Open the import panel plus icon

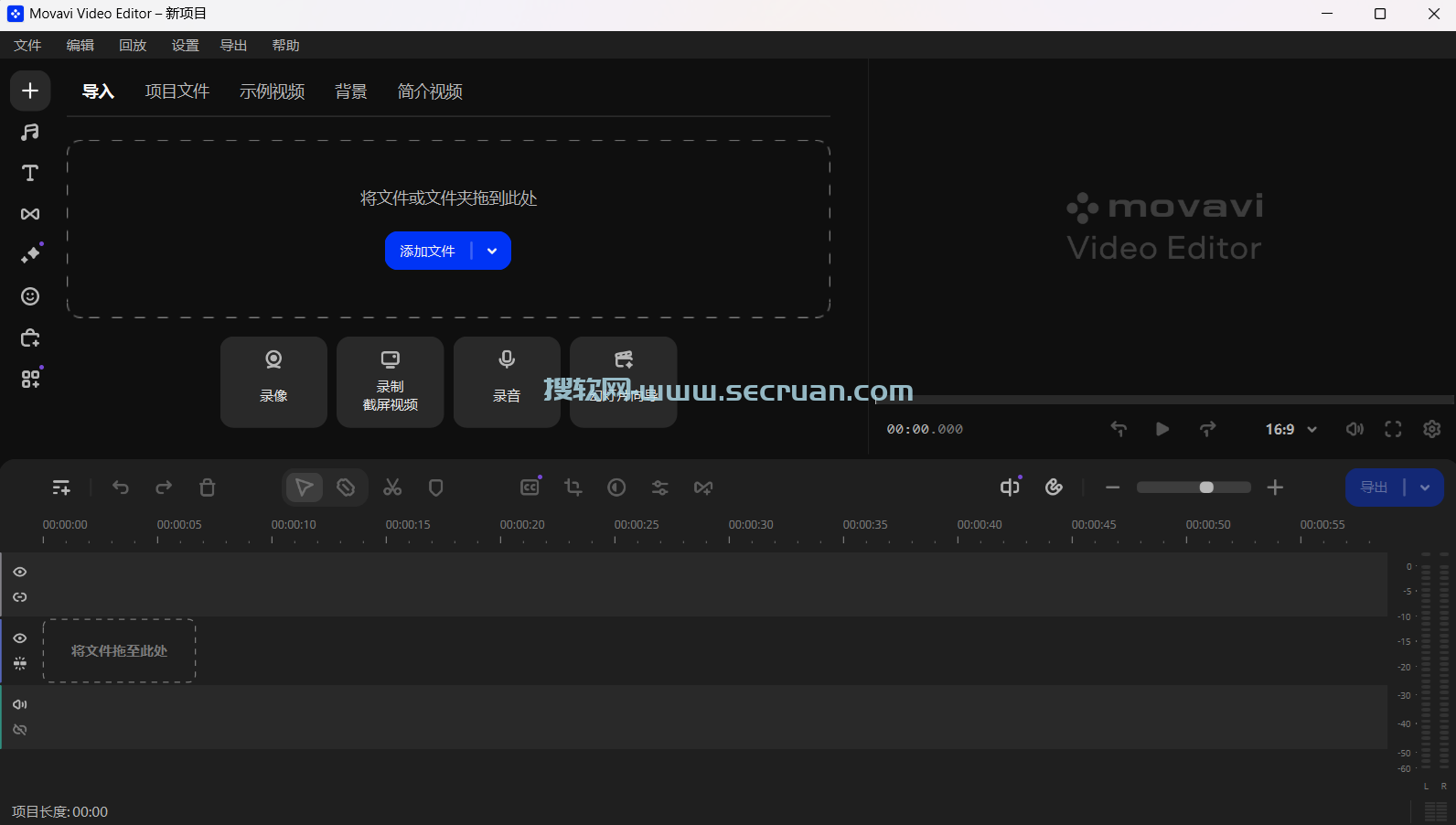pos(30,91)
